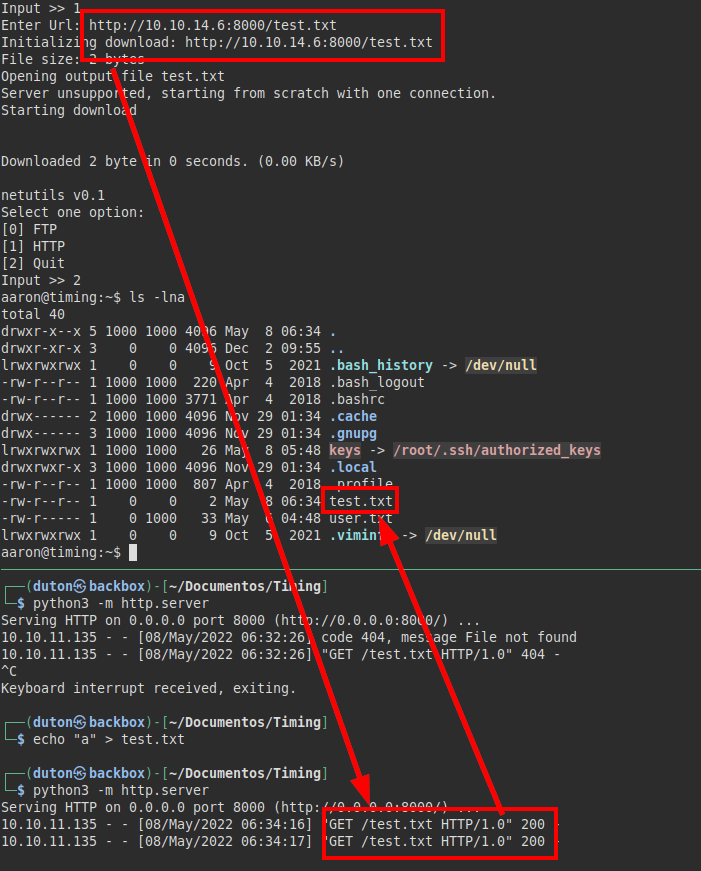Click the /root/.ssh/authorized_keys link target

[x=497, y=450]
